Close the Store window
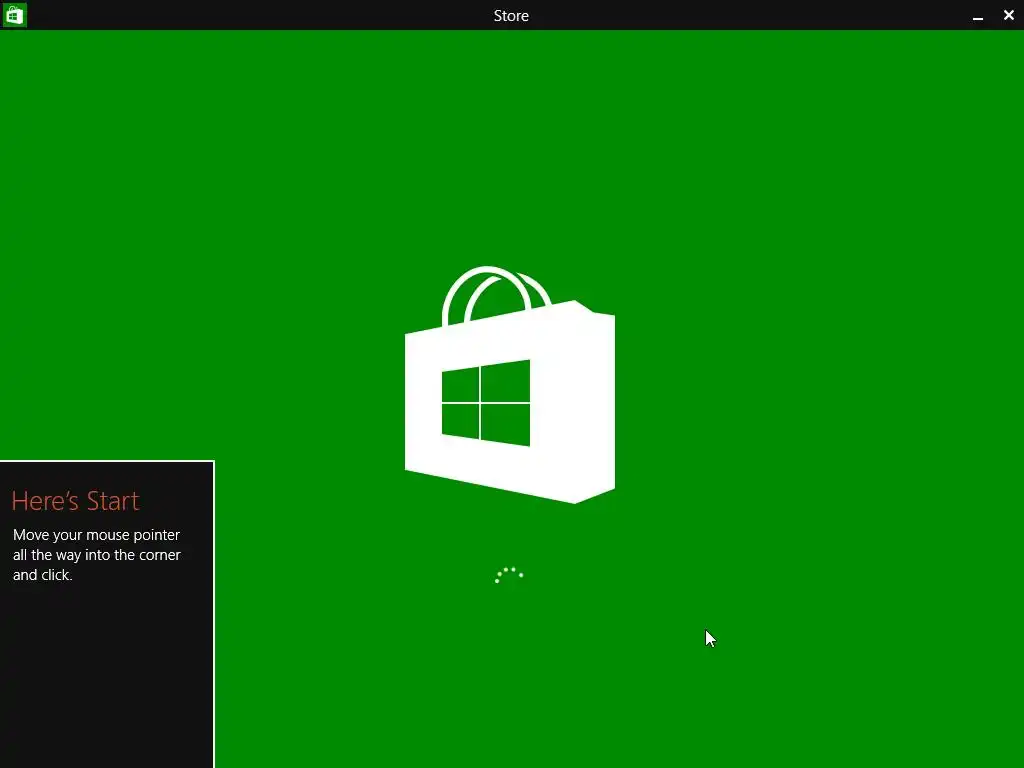This screenshot has width=1024, height=768. pyautogui.click(x=1008, y=15)
